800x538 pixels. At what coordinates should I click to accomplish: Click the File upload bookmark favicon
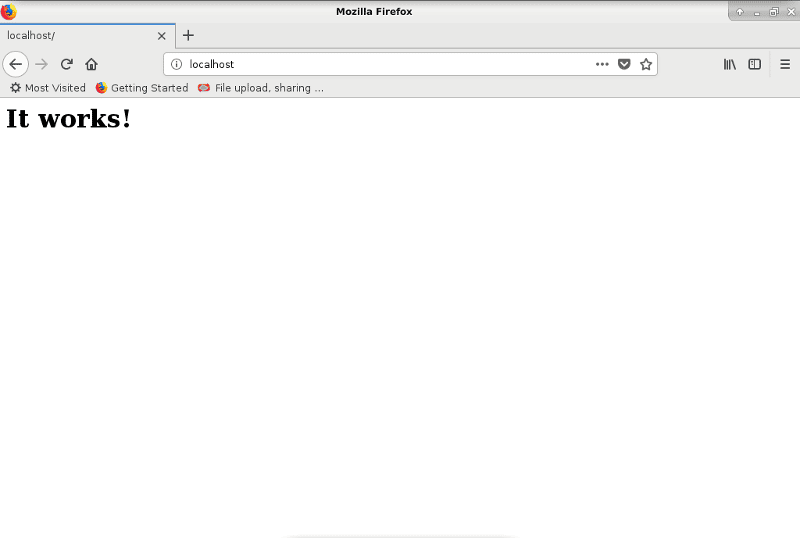click(204, 88)
